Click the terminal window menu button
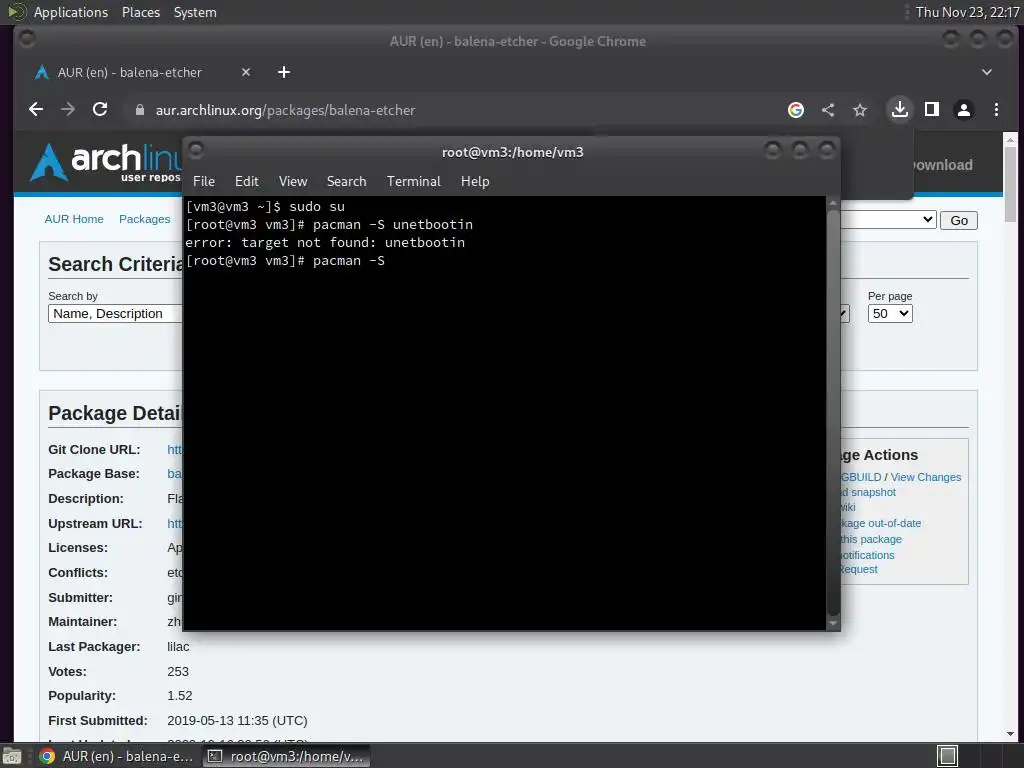Screen dimensions: 1024x768 (196, 151)
